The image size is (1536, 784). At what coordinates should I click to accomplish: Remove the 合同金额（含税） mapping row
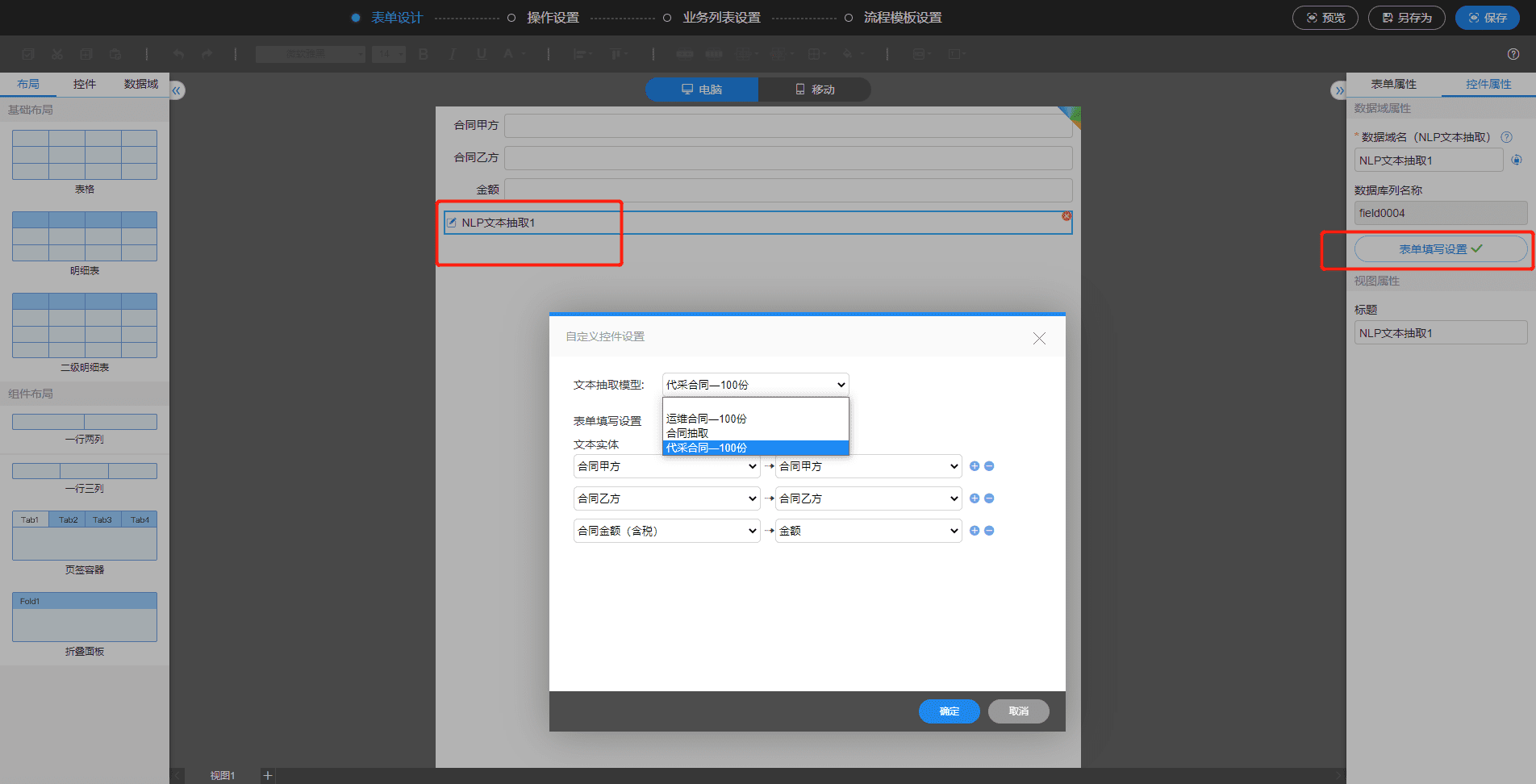989,531
